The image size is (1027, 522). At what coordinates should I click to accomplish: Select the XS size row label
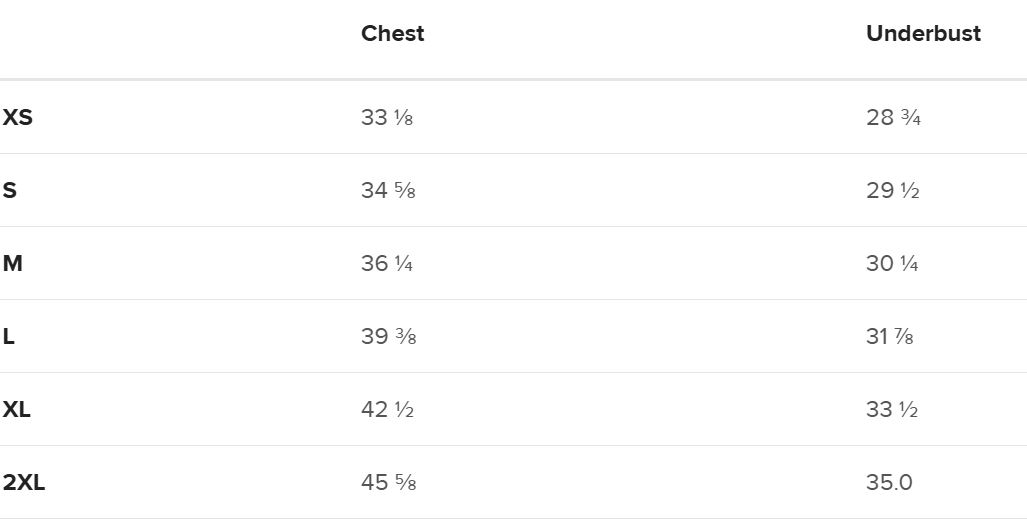[x=17, y=117]
